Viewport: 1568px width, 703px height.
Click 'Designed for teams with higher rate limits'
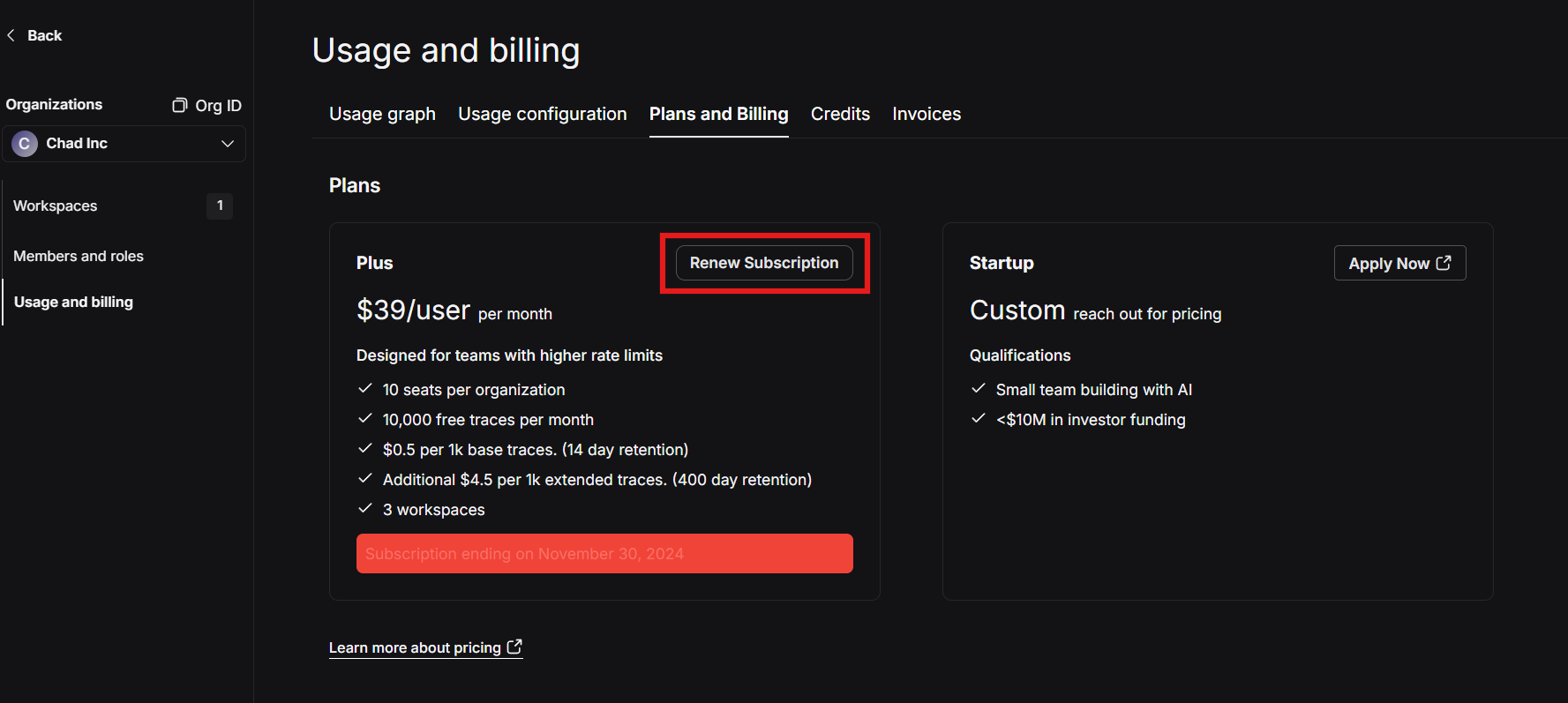pyautogui.click(x=509, y=355)
